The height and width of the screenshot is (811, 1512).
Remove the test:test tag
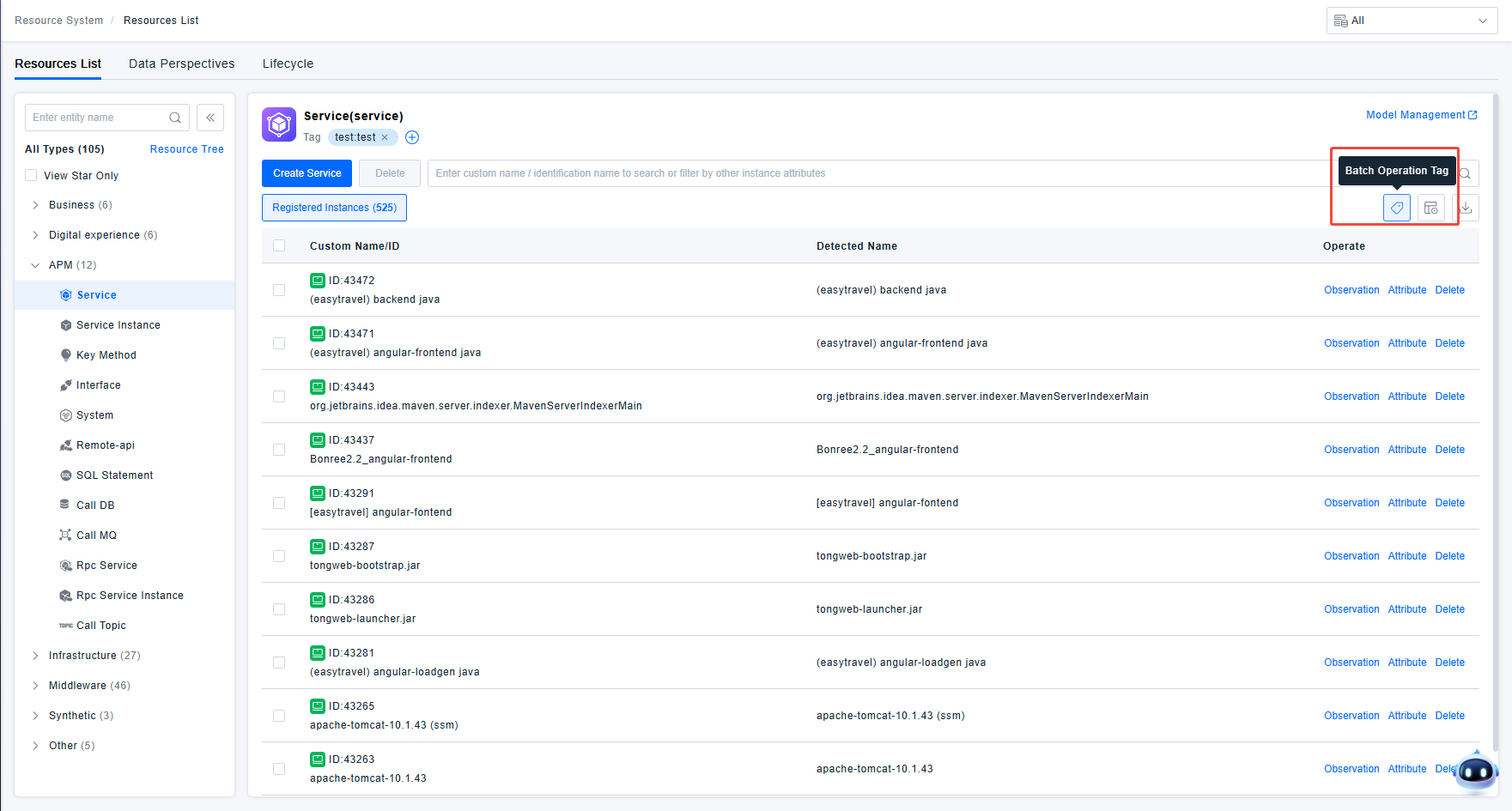[x=385, y=137]
